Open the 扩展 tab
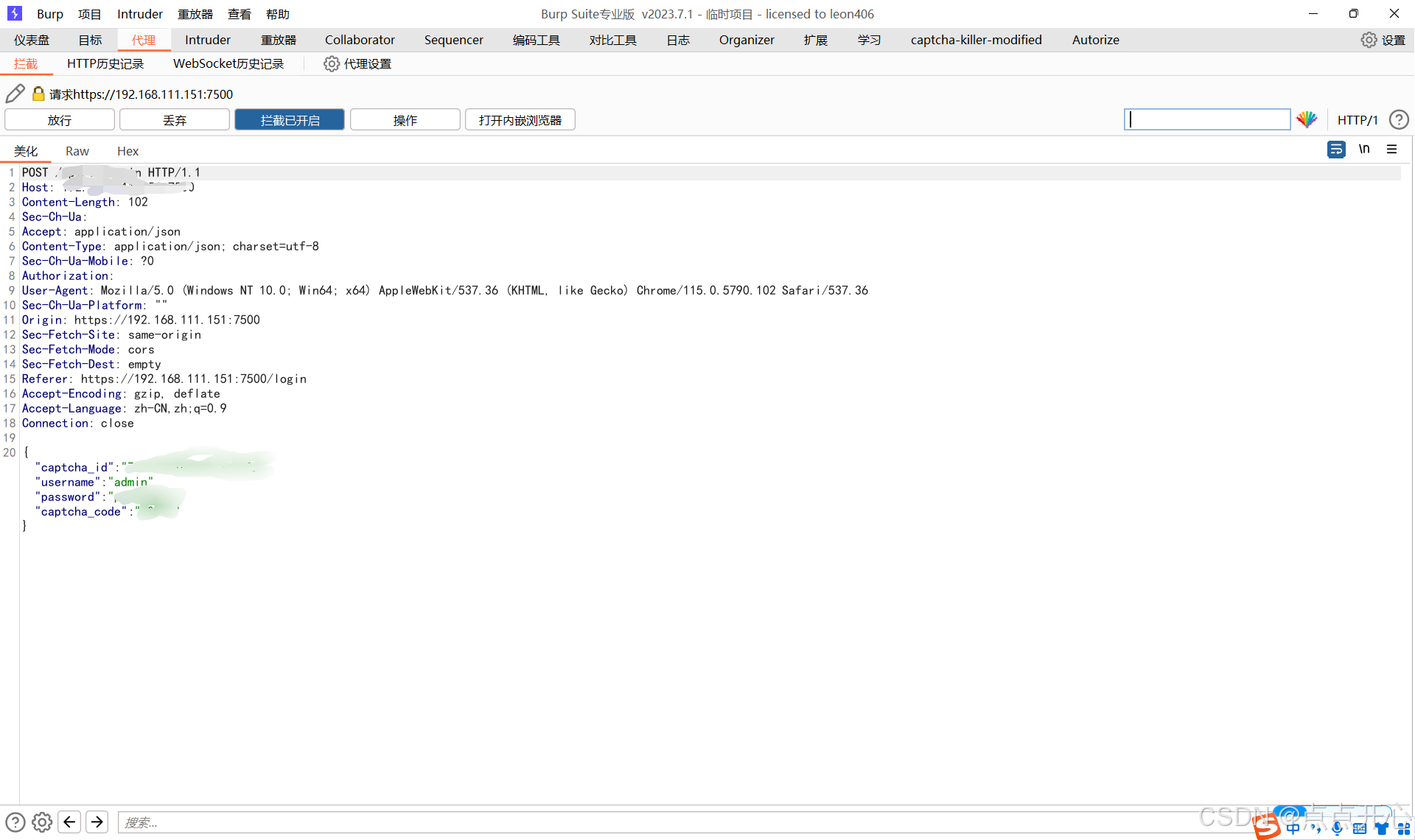 pos(816,40)
